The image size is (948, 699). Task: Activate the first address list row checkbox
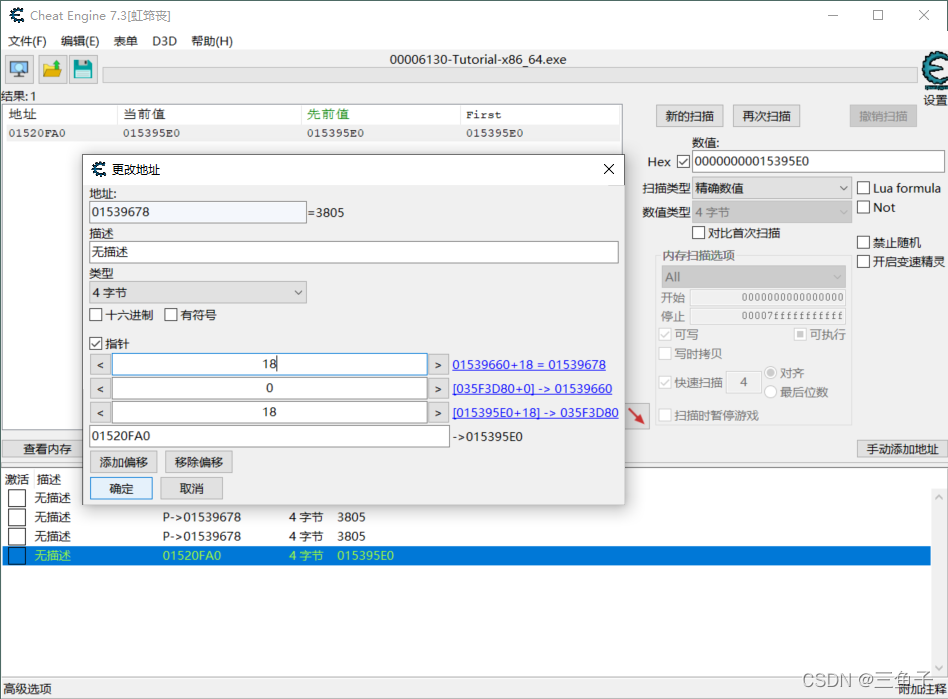point(17,498)
